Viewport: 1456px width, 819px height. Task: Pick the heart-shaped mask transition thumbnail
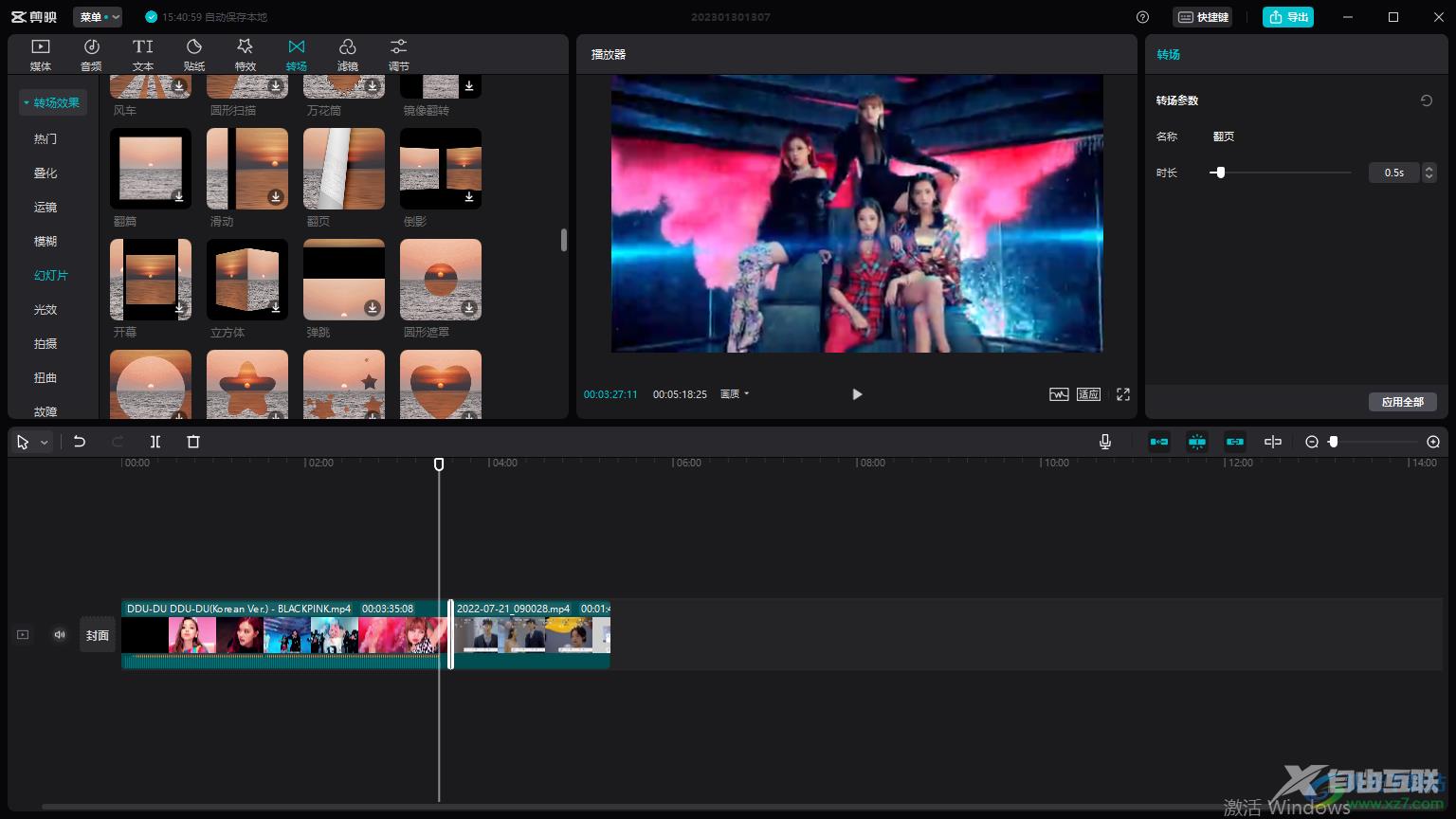click(x=441, y=385)
